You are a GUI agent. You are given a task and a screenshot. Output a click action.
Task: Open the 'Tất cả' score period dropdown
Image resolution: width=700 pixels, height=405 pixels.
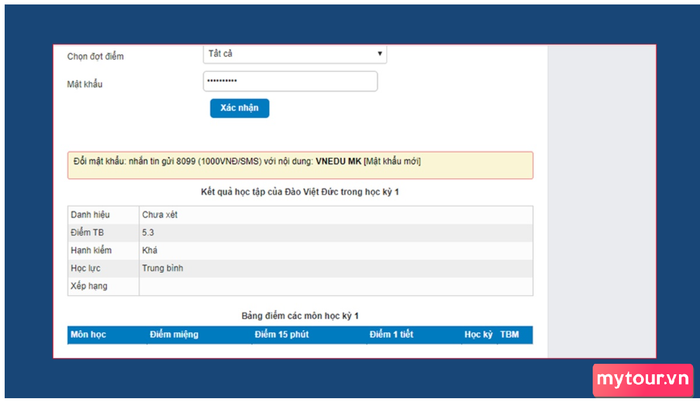(295, 54)
